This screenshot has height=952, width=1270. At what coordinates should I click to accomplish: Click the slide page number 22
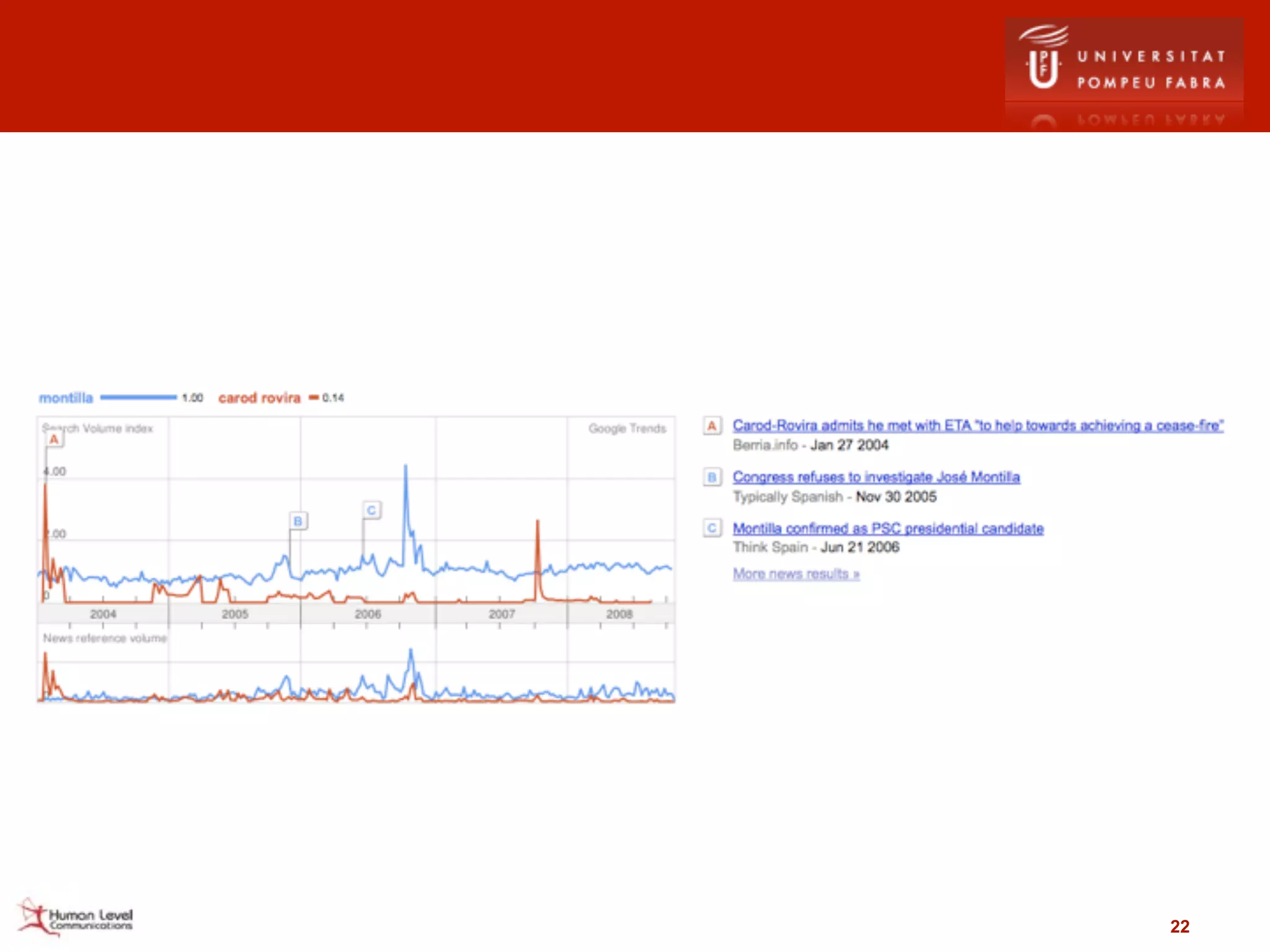(1179, 926)
